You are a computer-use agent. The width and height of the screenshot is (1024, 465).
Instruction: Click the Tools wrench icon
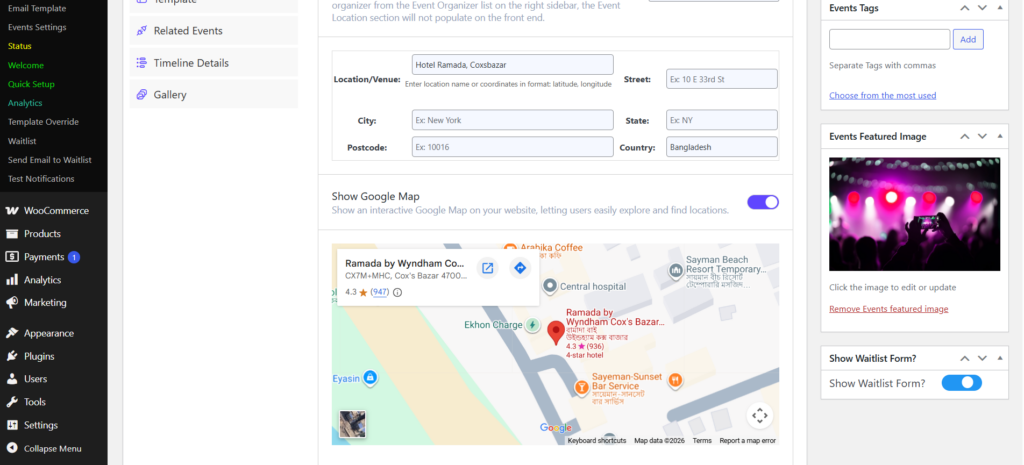pyautogui.click(x=12, y=402)
